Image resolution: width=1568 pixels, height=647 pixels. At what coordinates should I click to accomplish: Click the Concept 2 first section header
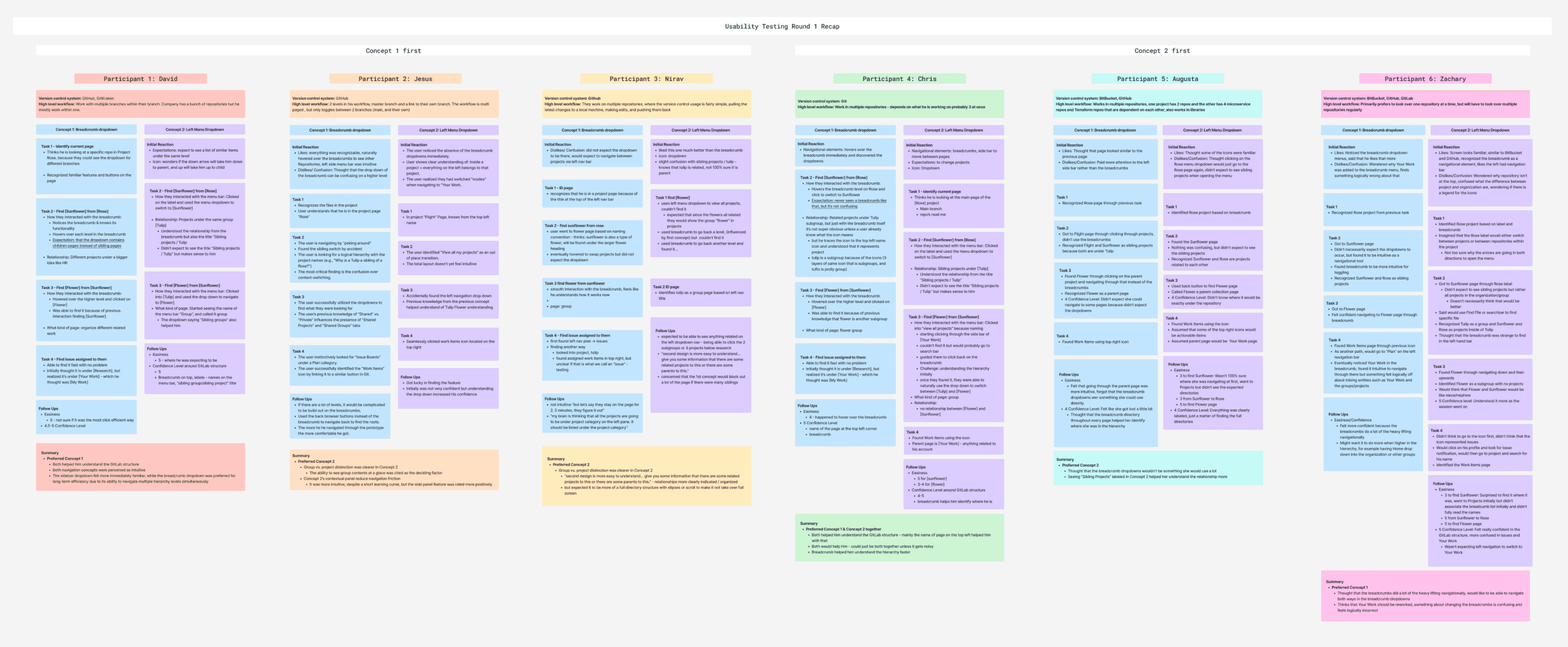(1162, 50)
